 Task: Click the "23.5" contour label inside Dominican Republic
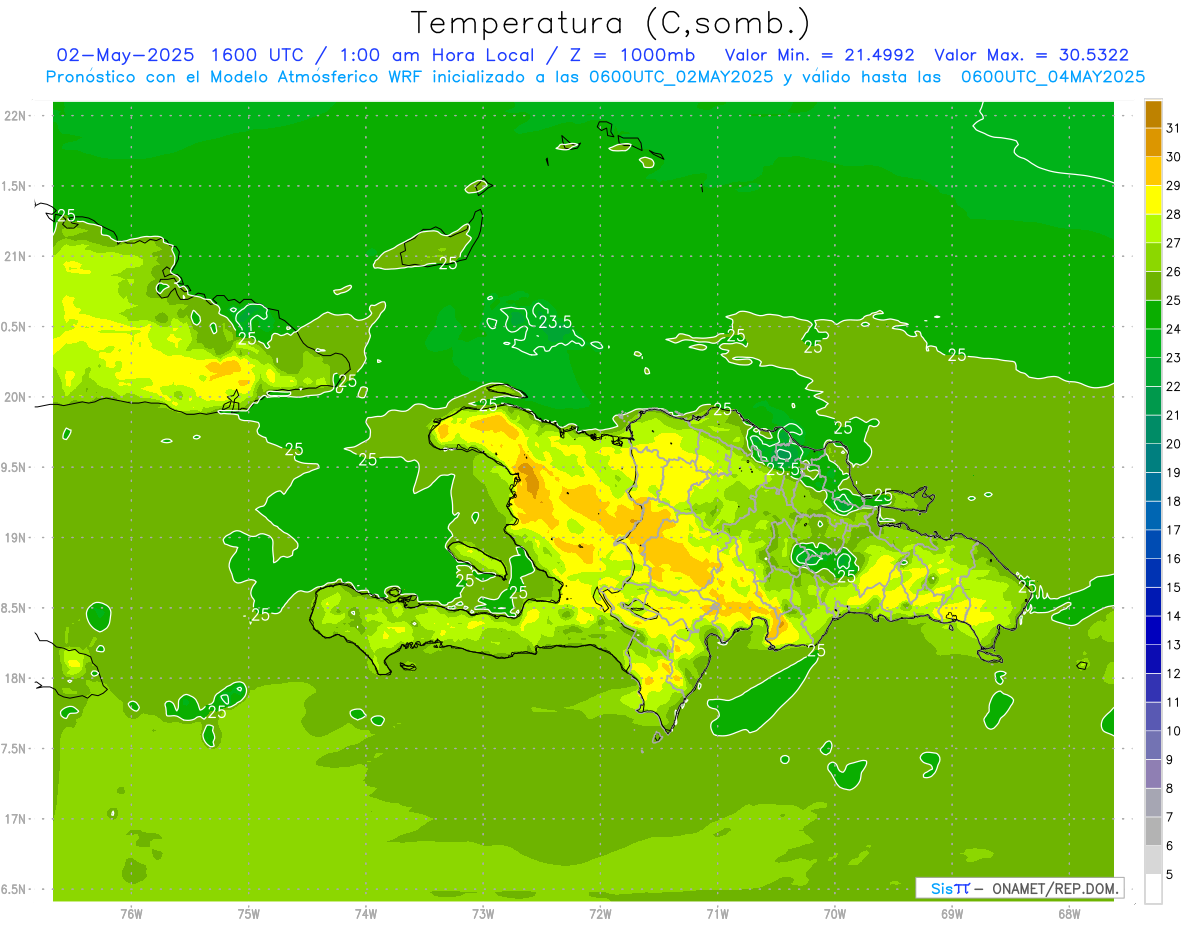pos(783,468)
